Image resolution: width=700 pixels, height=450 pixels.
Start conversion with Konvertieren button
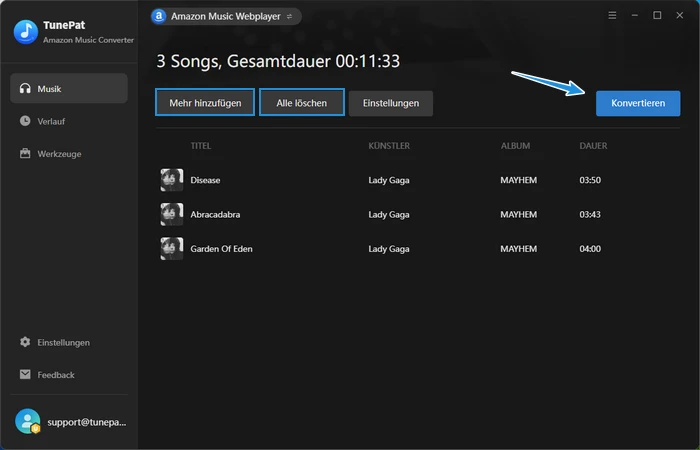[x=638, y=103]
